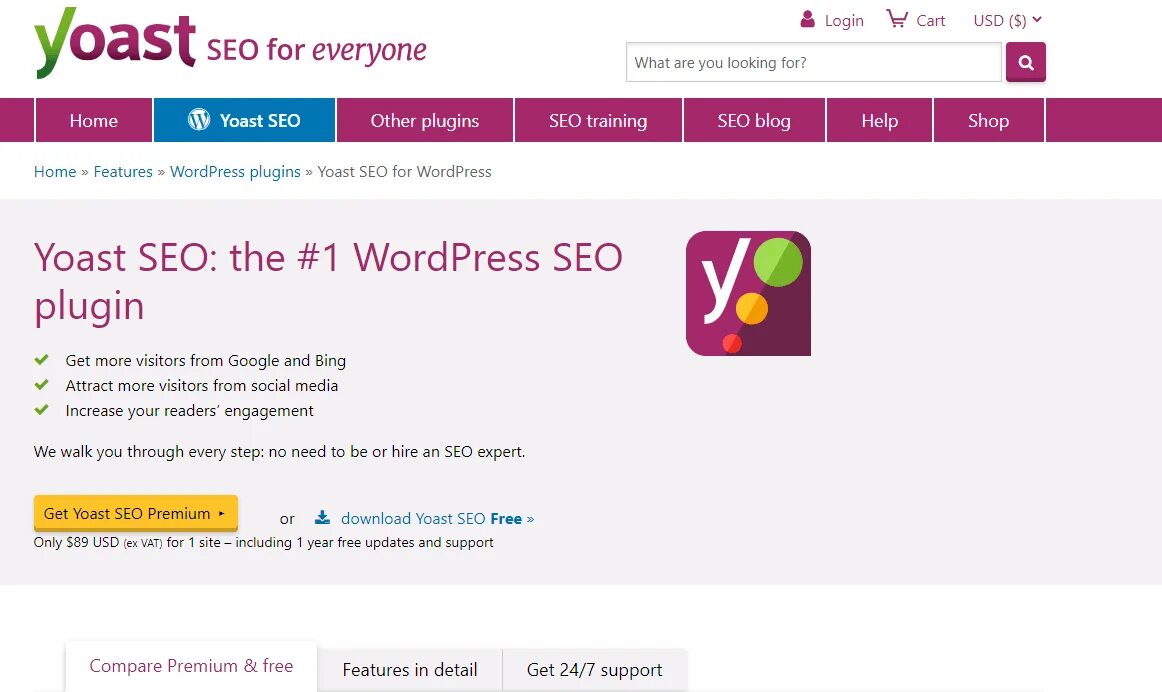Open the USD ($) currency dropdown

[x=1007, y=20]
